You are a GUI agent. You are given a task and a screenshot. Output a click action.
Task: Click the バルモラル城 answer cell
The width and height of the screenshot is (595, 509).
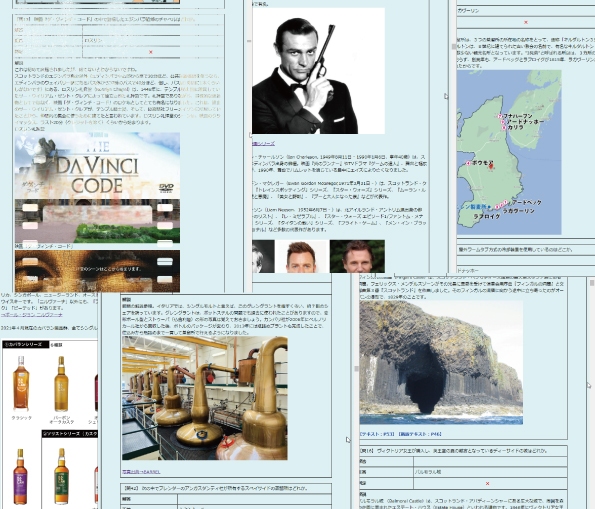pyautogui.click(x=490, y=472)
